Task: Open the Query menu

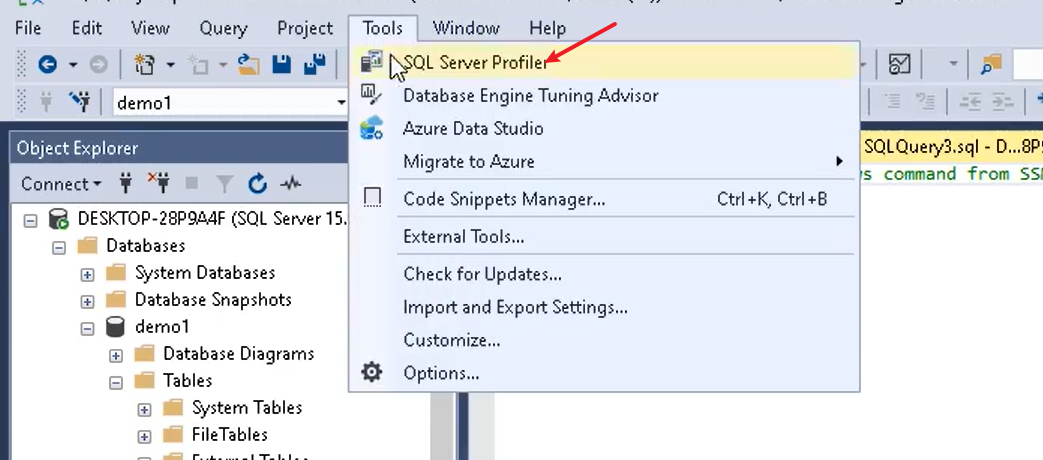Action: pyautogui.click(x=224, y=29)
